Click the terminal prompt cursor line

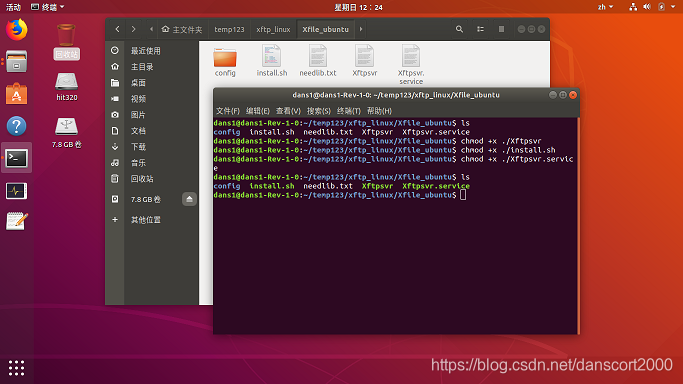pos(340,195)
